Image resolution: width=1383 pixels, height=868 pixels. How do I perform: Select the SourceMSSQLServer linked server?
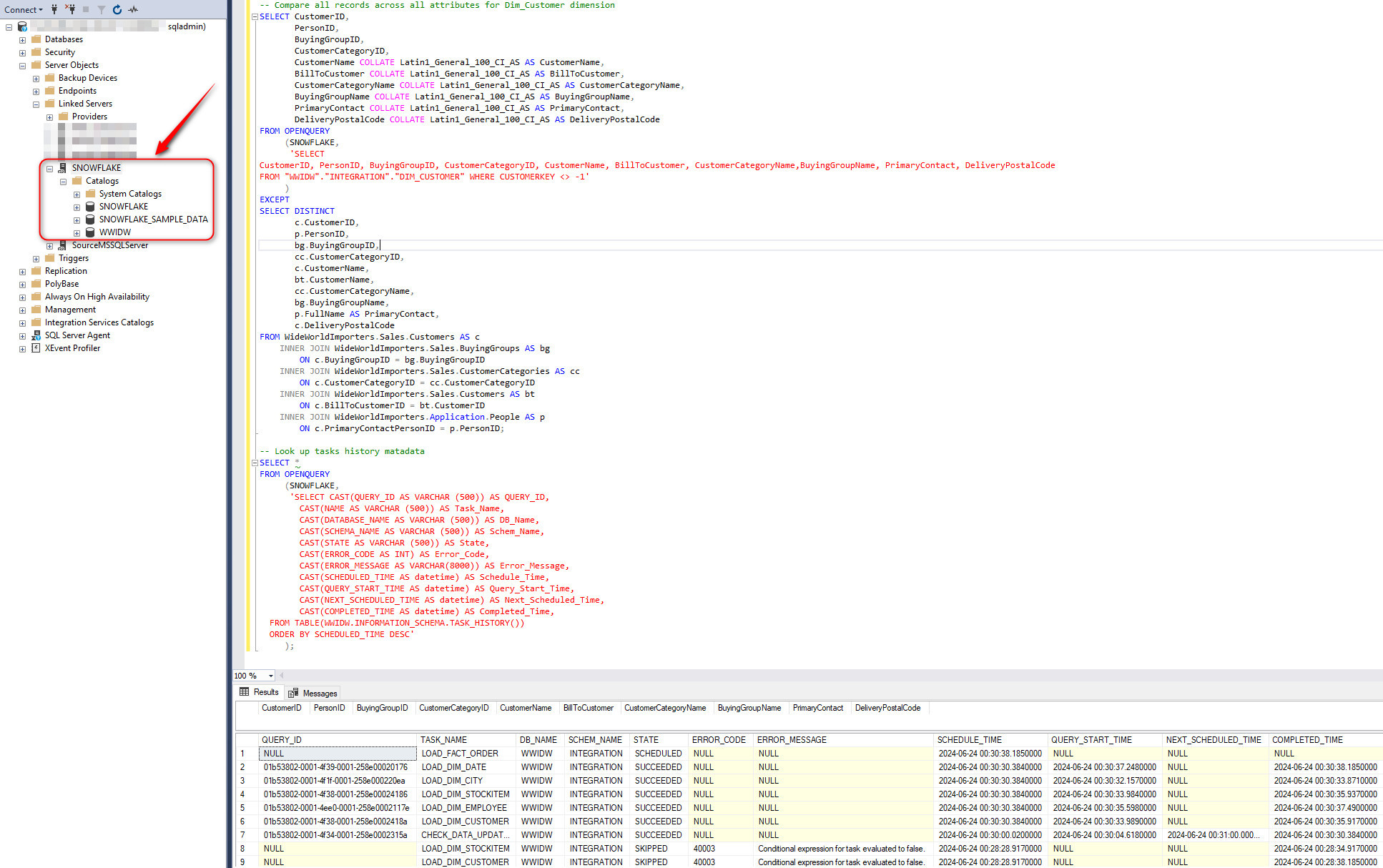pyautogui.click(x=109, y=245)
